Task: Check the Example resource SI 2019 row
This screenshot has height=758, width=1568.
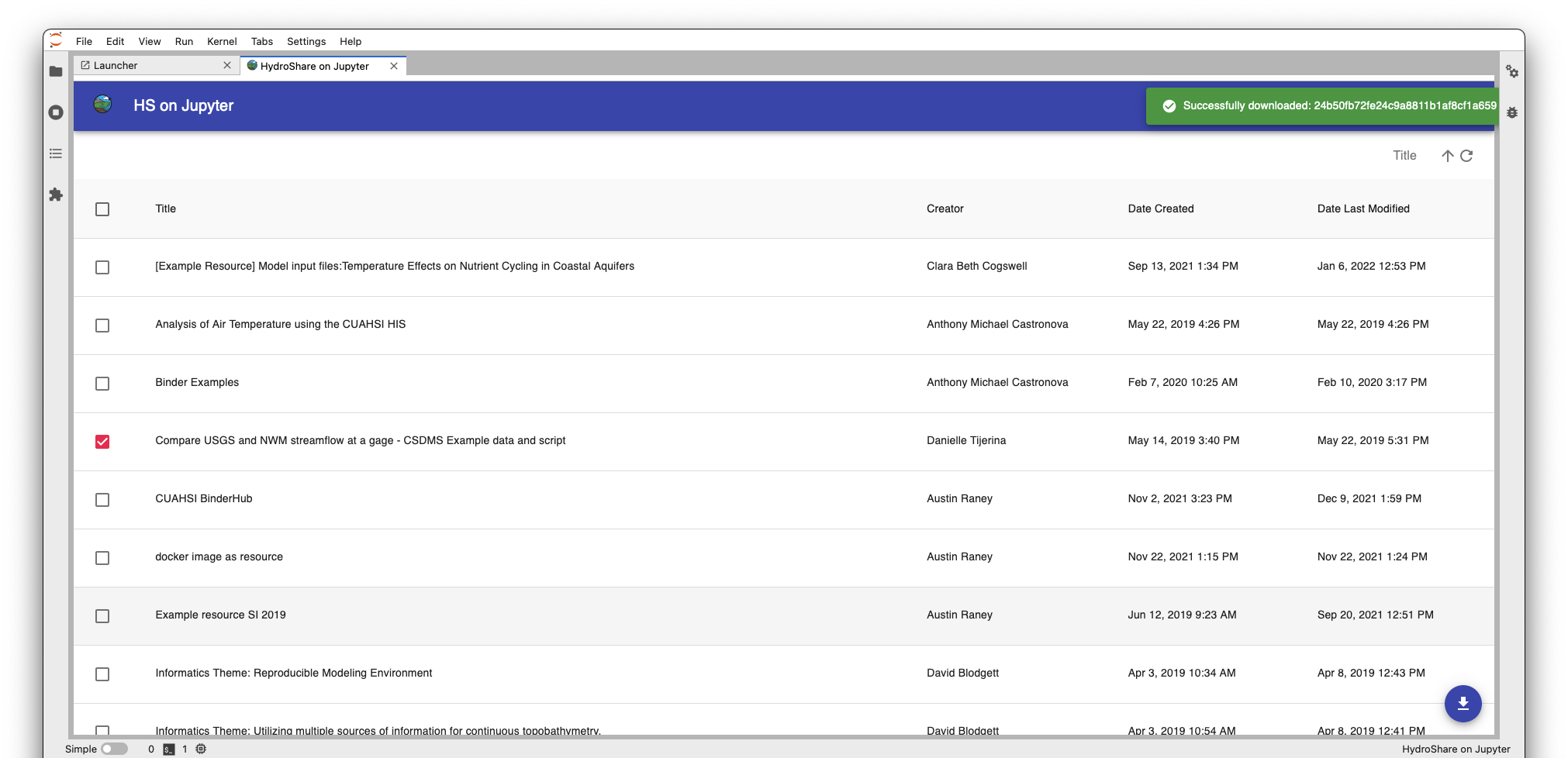Action: point(102,616)
